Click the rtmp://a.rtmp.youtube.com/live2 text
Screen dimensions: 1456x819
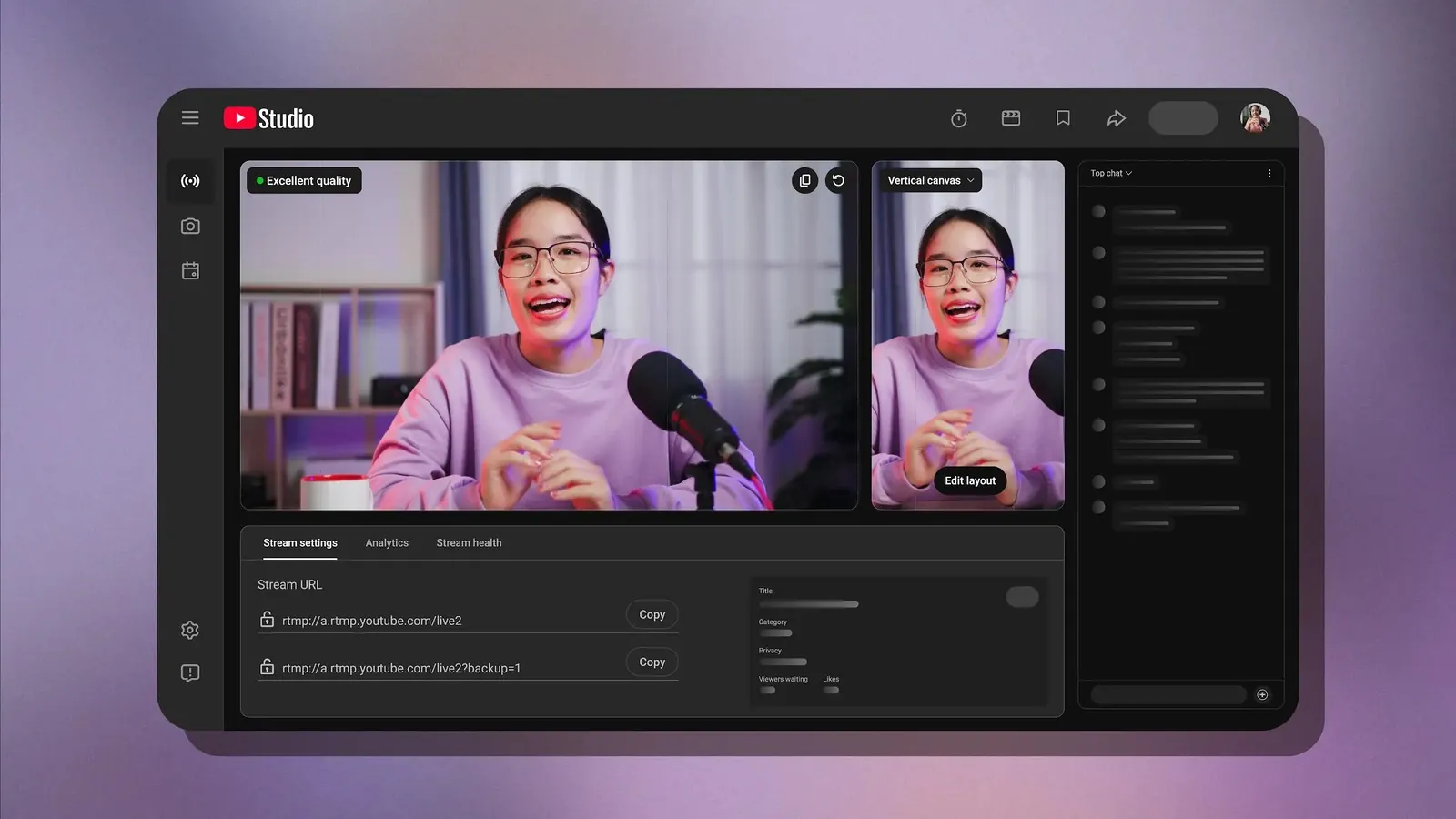(x=371, y=621)
